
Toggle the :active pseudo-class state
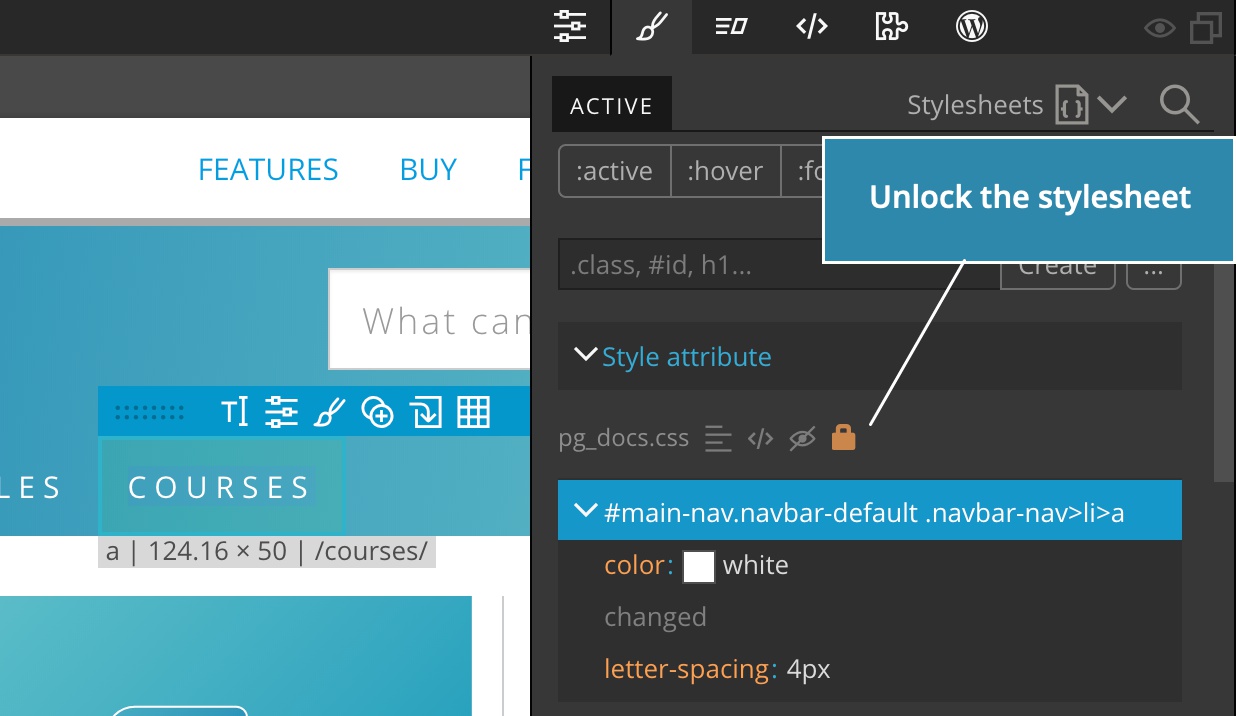pyautogui.click(x=614, y=171)
